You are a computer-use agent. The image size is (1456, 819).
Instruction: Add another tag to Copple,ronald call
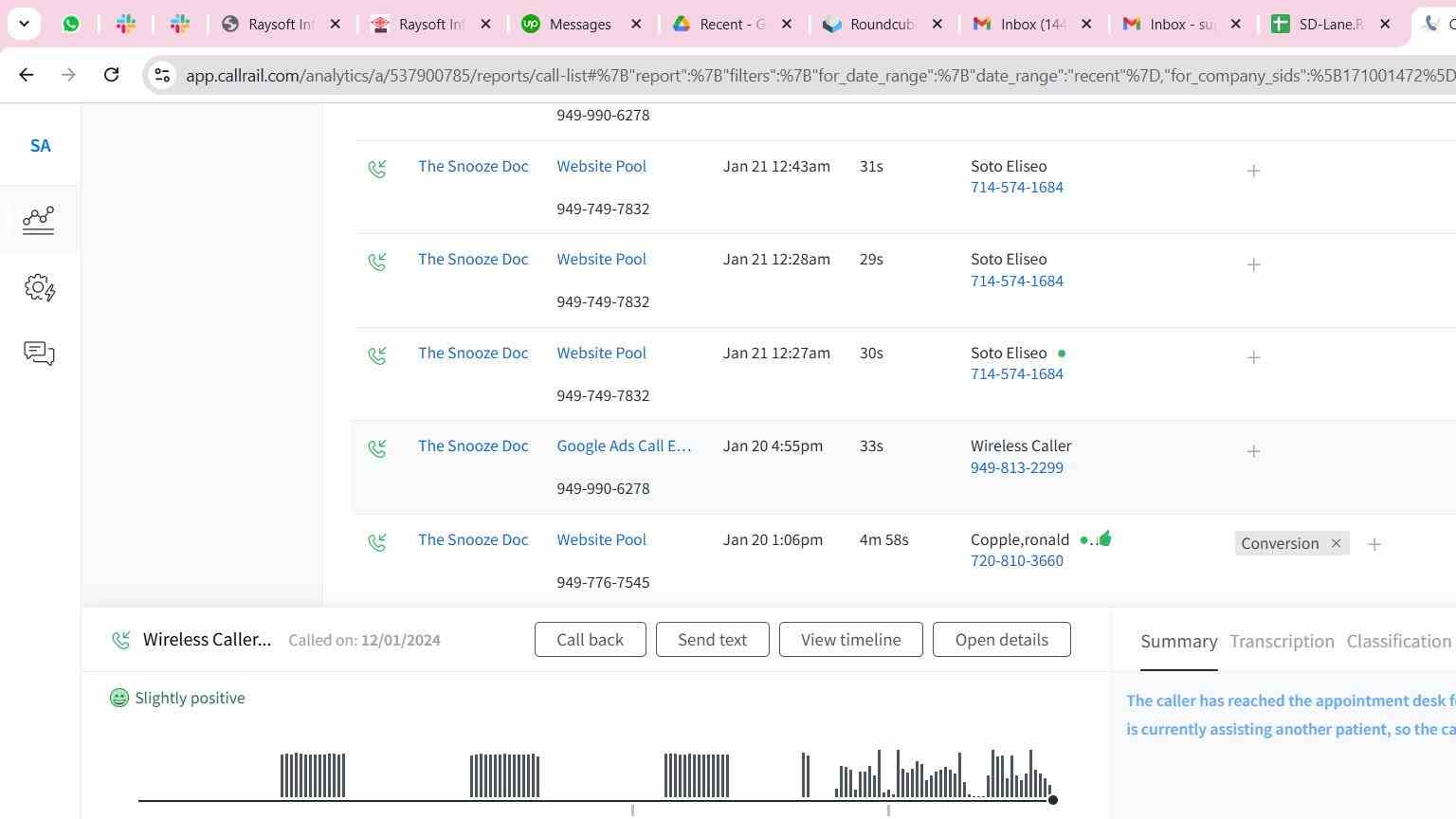(1374, 544)
